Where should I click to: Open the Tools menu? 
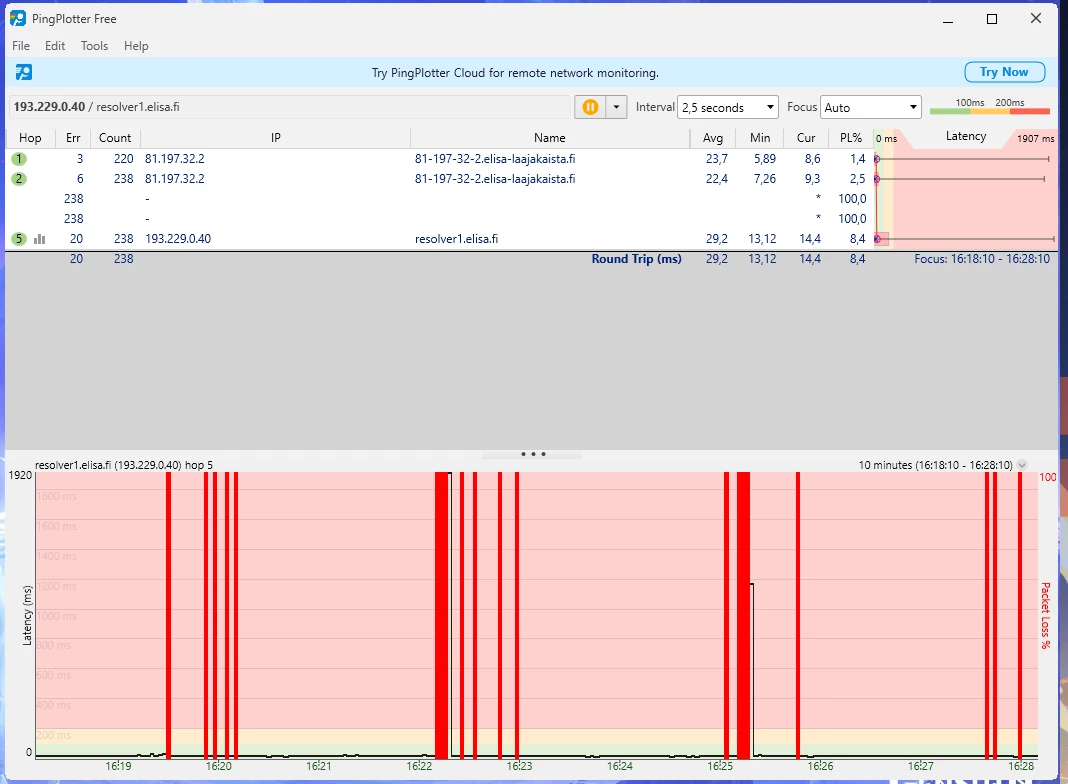click(x=94, y=46)
